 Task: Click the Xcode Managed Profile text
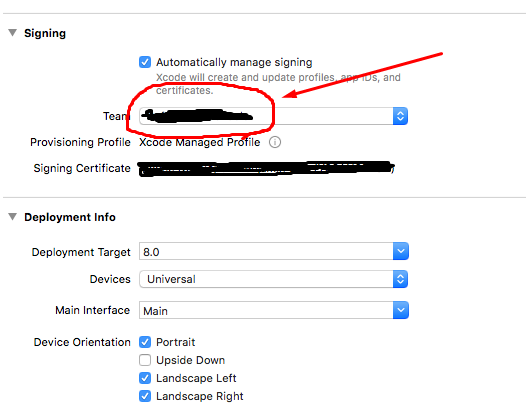pos(200,142)
